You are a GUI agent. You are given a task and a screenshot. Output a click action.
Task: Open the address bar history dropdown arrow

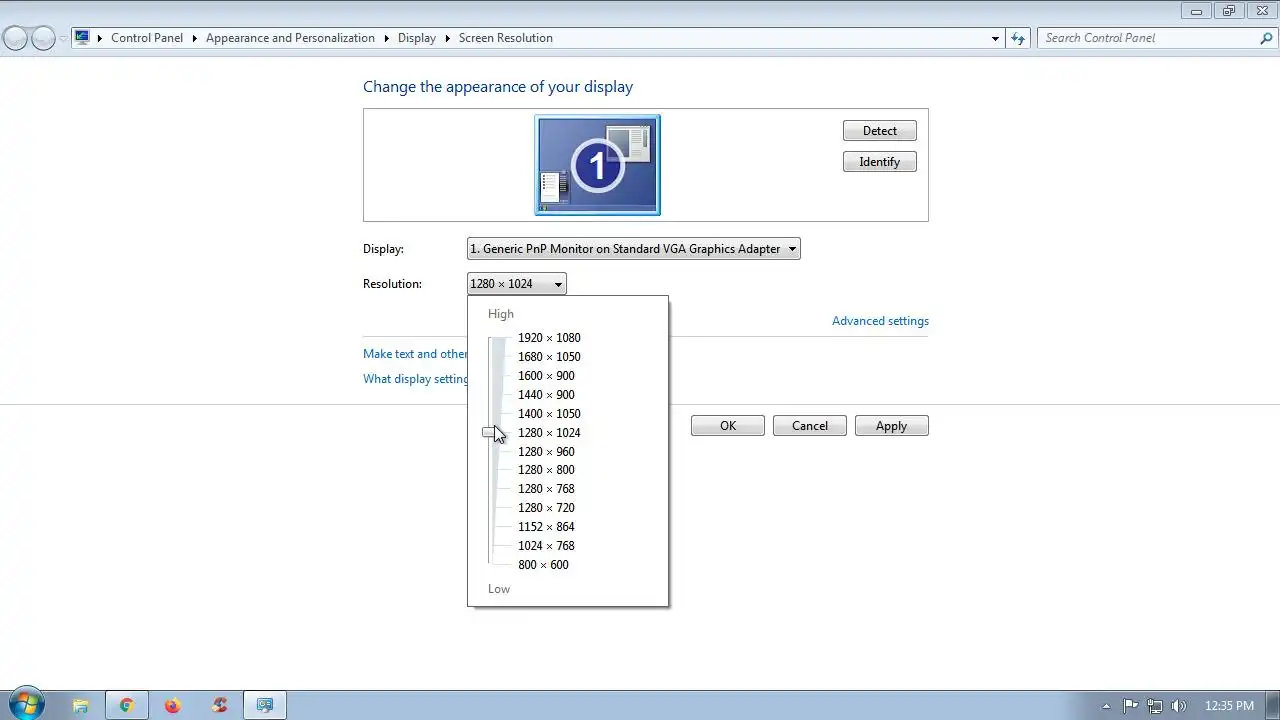(995, 38)
